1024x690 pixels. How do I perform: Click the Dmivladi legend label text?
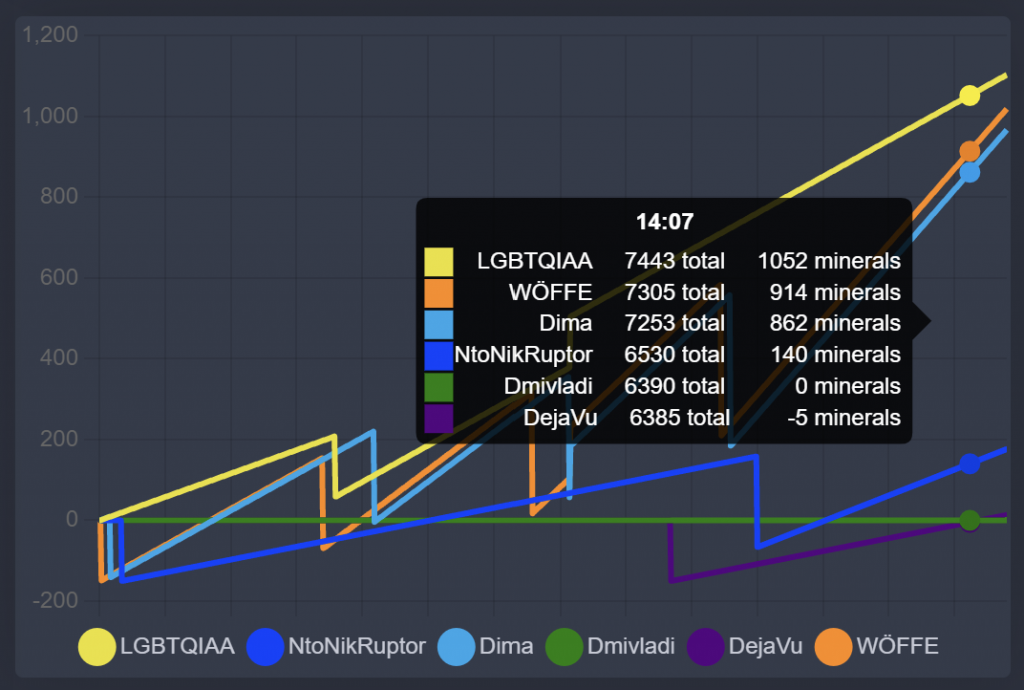(631, 646)
